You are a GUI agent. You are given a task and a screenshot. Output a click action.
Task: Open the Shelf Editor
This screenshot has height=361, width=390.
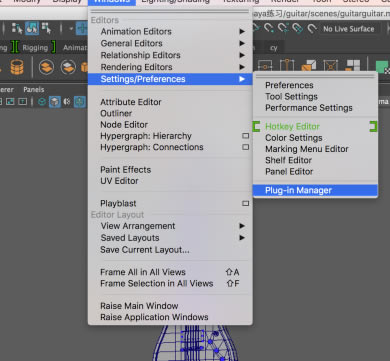point(315,160)
